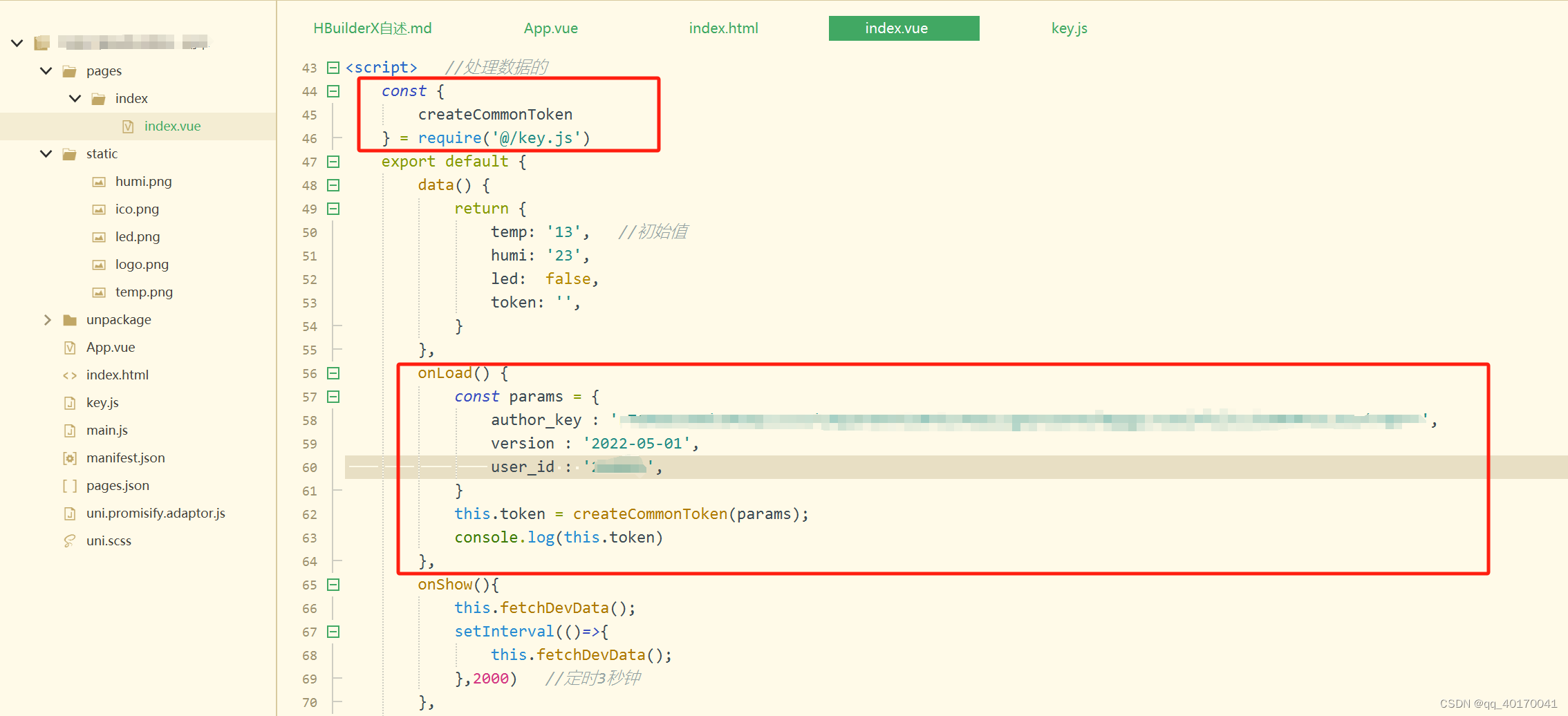Open key.js in project tree

tap(102, 403)
